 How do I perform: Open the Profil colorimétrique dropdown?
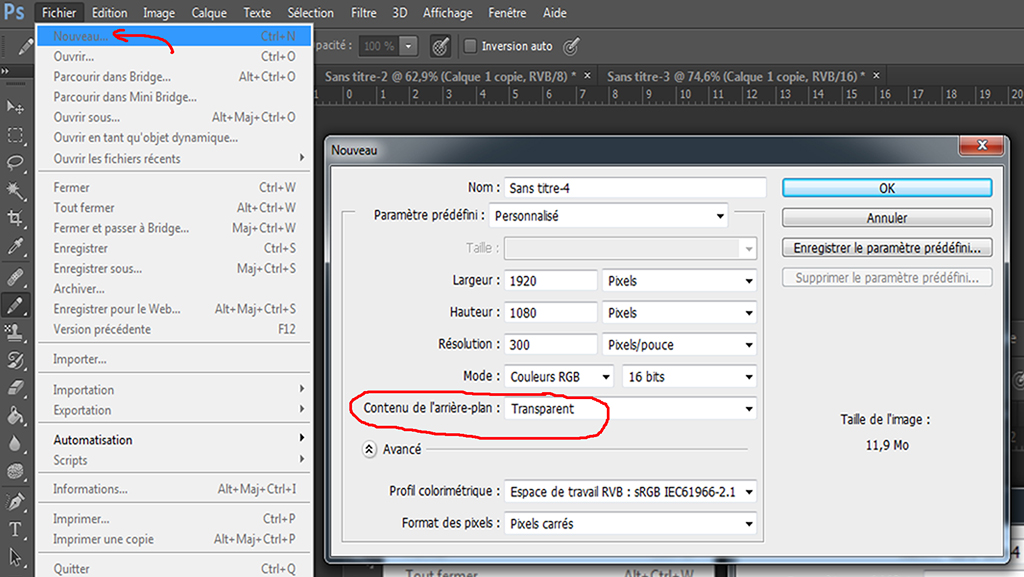631,491
